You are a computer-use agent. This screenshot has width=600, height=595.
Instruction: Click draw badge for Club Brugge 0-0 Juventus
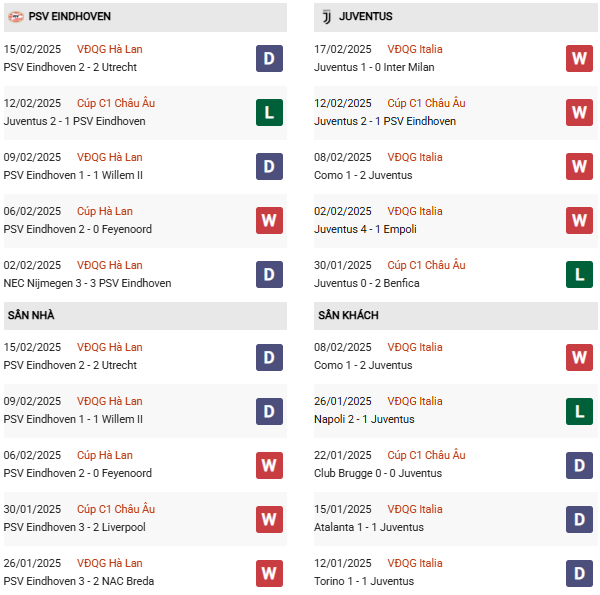[579, 464]
